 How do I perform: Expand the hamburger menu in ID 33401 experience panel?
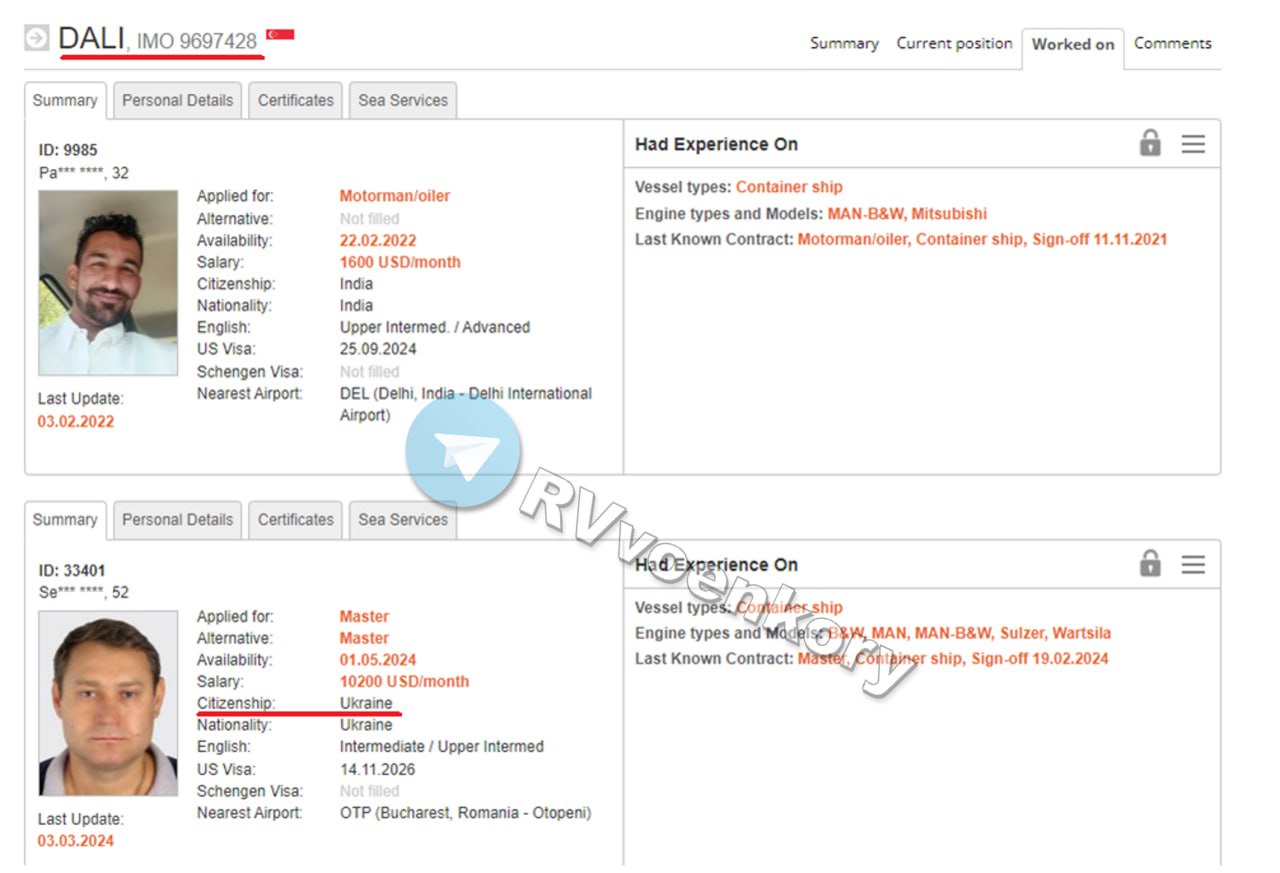1193,565
